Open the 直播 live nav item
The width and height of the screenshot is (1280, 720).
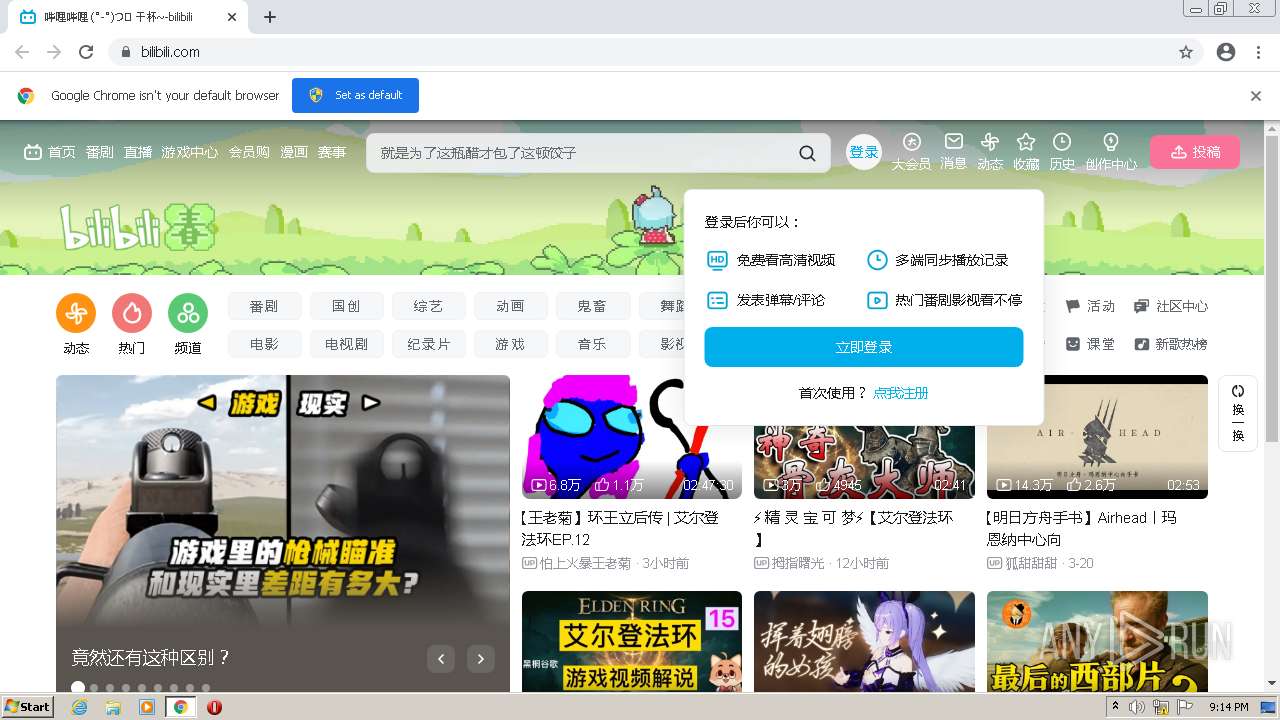[x=138, y=152]
